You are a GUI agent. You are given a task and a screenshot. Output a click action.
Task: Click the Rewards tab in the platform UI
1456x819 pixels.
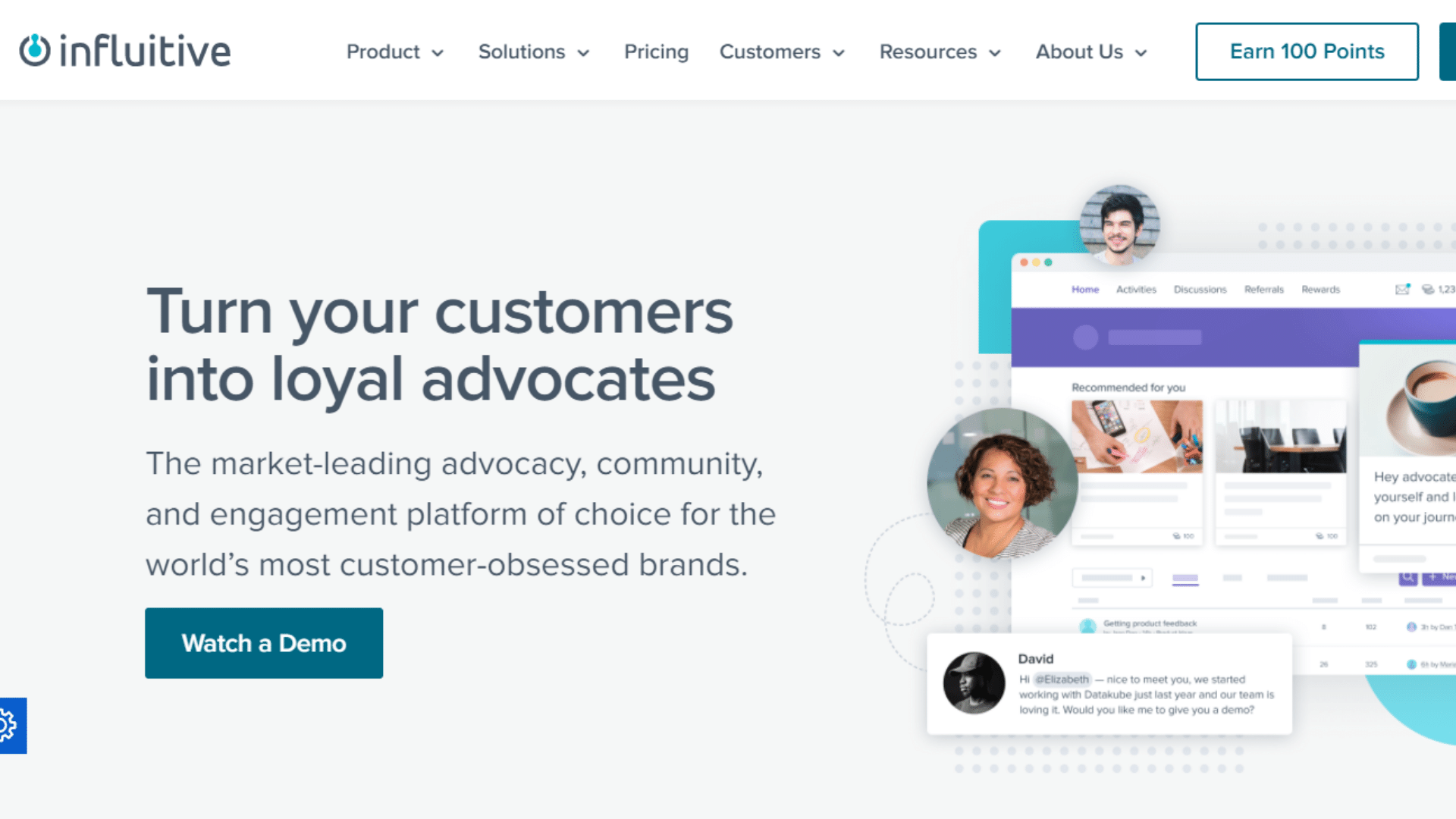coord(1322,289)
